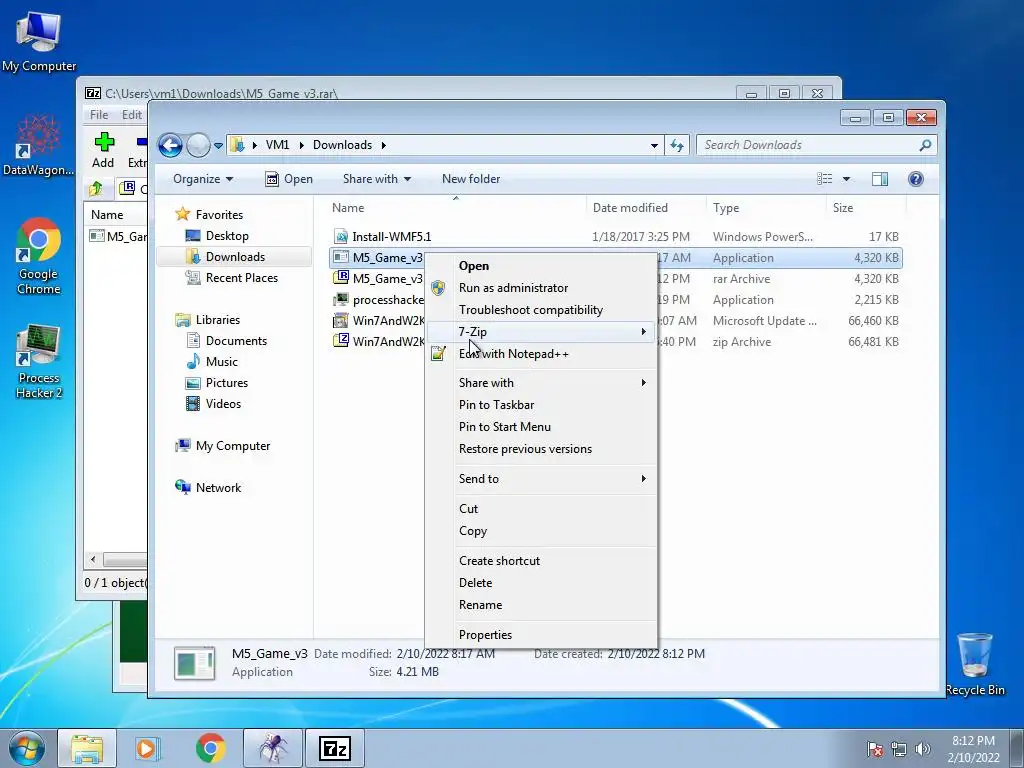This screenshot has width=1024, height=768.
Task: Click the search magnifier icon
Action: pyautogui.click(x=925, y=145)
